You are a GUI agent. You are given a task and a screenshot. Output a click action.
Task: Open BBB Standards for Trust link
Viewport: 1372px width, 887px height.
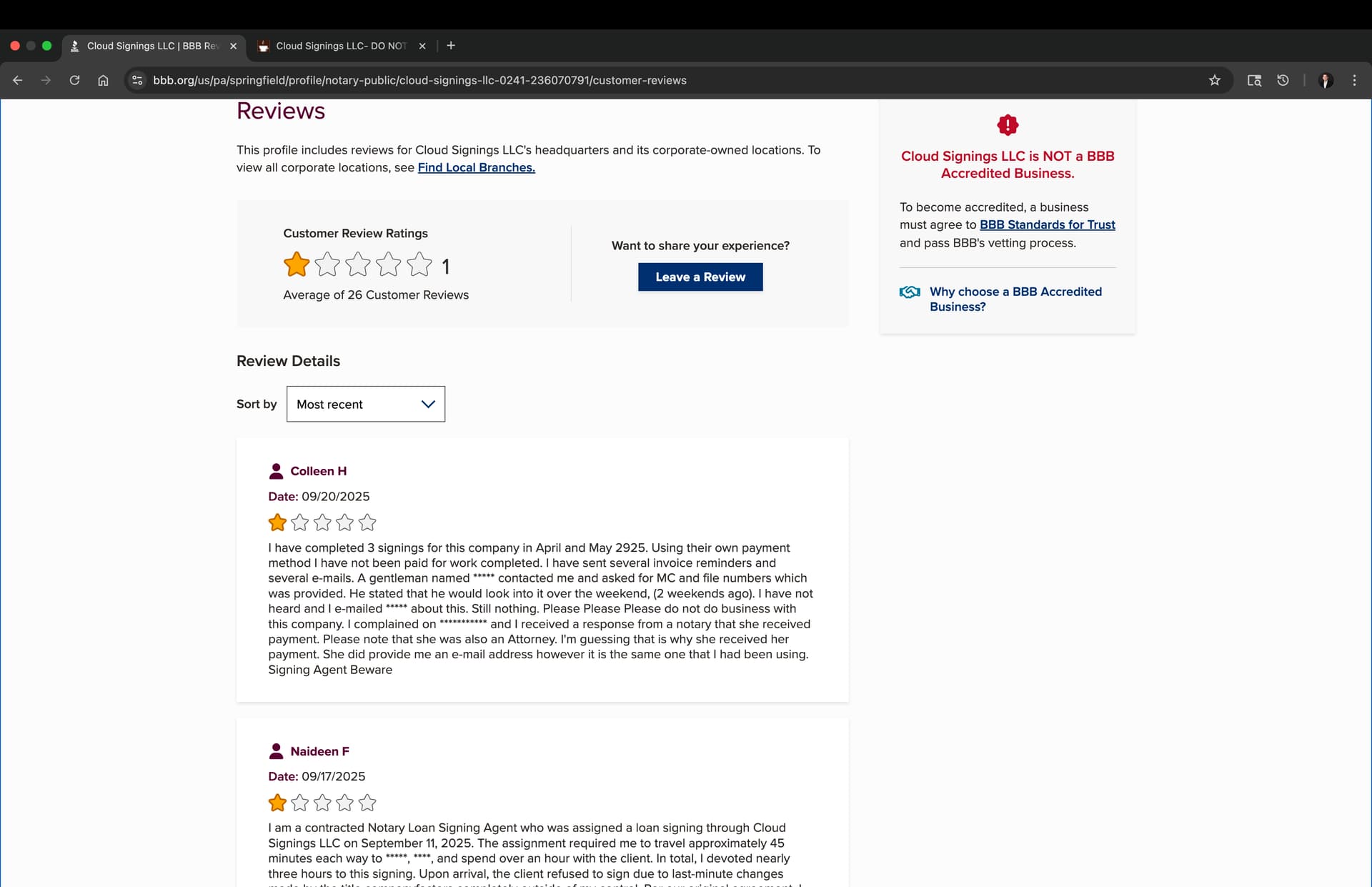coord(1047,224)
